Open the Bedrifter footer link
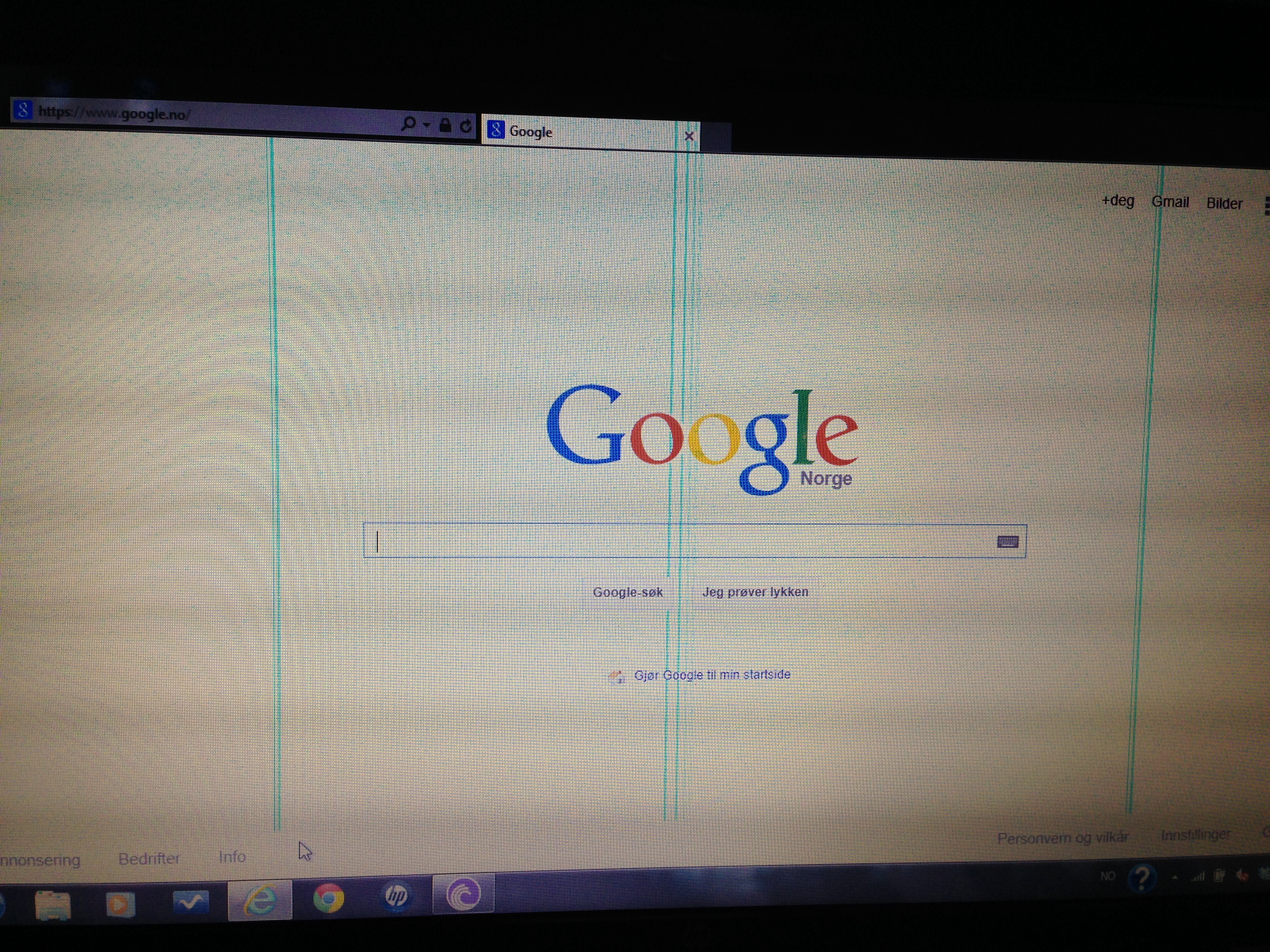The width and height of the screenshot is (1270, 952). (x=149, y=858)
